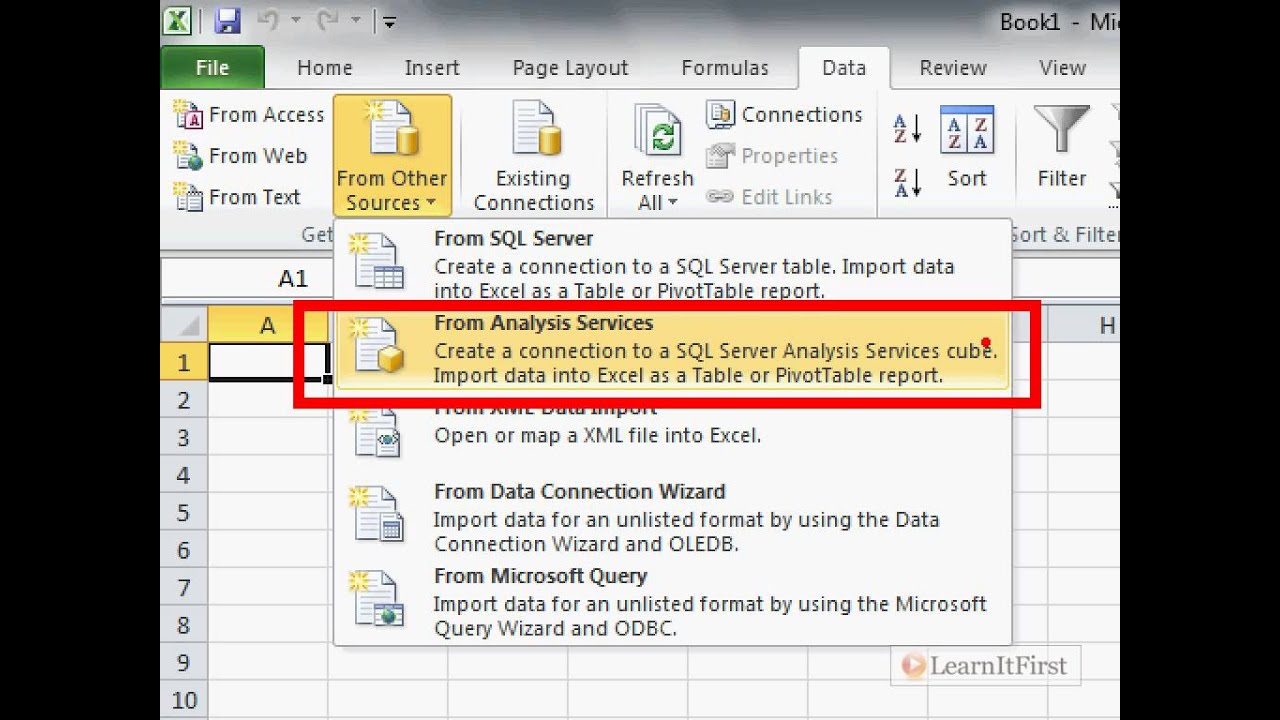This screenshot has width=1280, height=720.
Task: Select the Data ribbon tab
Action: pyautogui.click(x=844, y=68)
